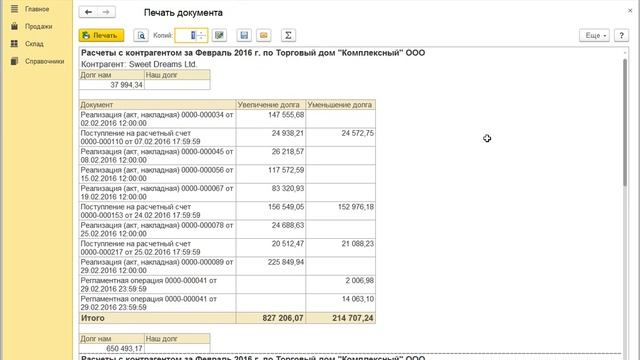The height and width of the screenshot is (360, 640).
Task: Click row Реализация 0000-000034 от 02.02.2016
Action: [x=158, y=119]
